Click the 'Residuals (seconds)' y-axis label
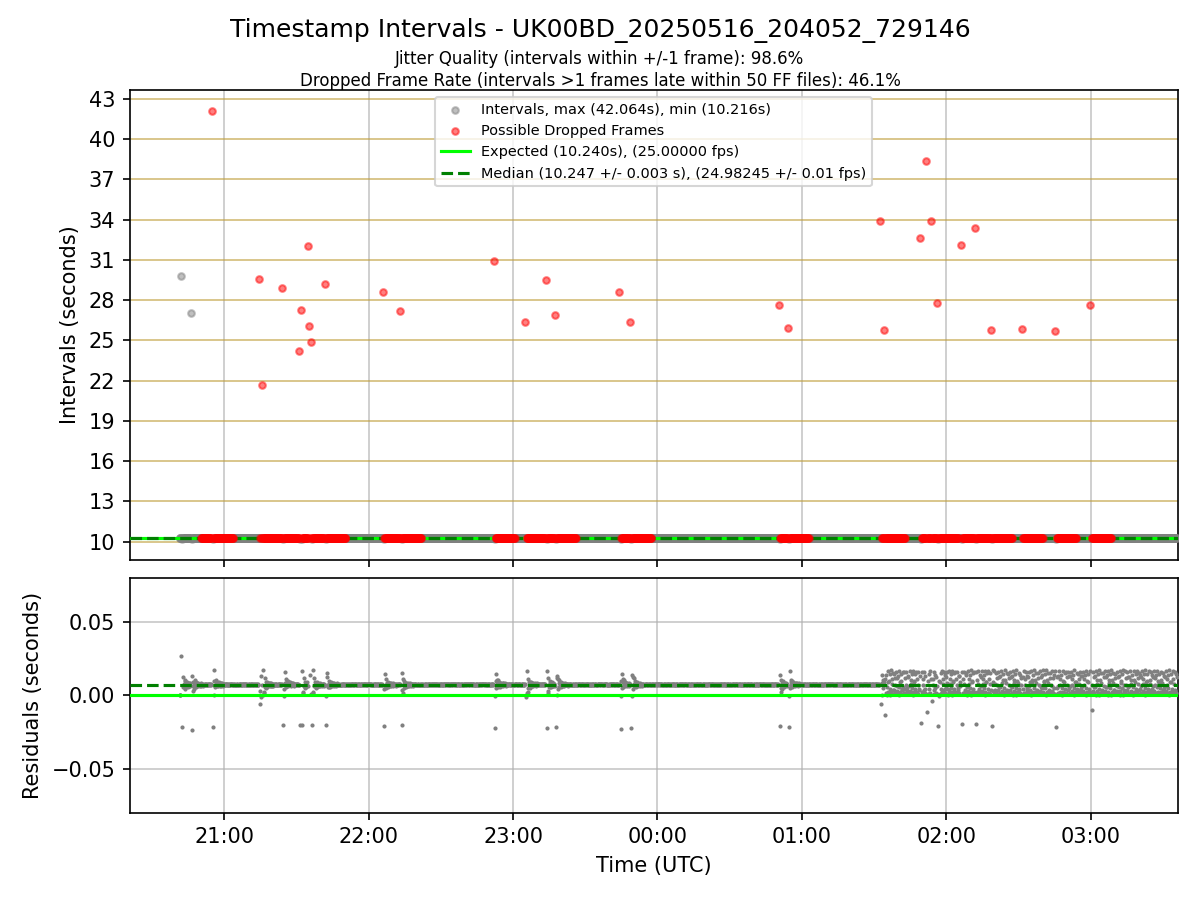 click(32, 696)
